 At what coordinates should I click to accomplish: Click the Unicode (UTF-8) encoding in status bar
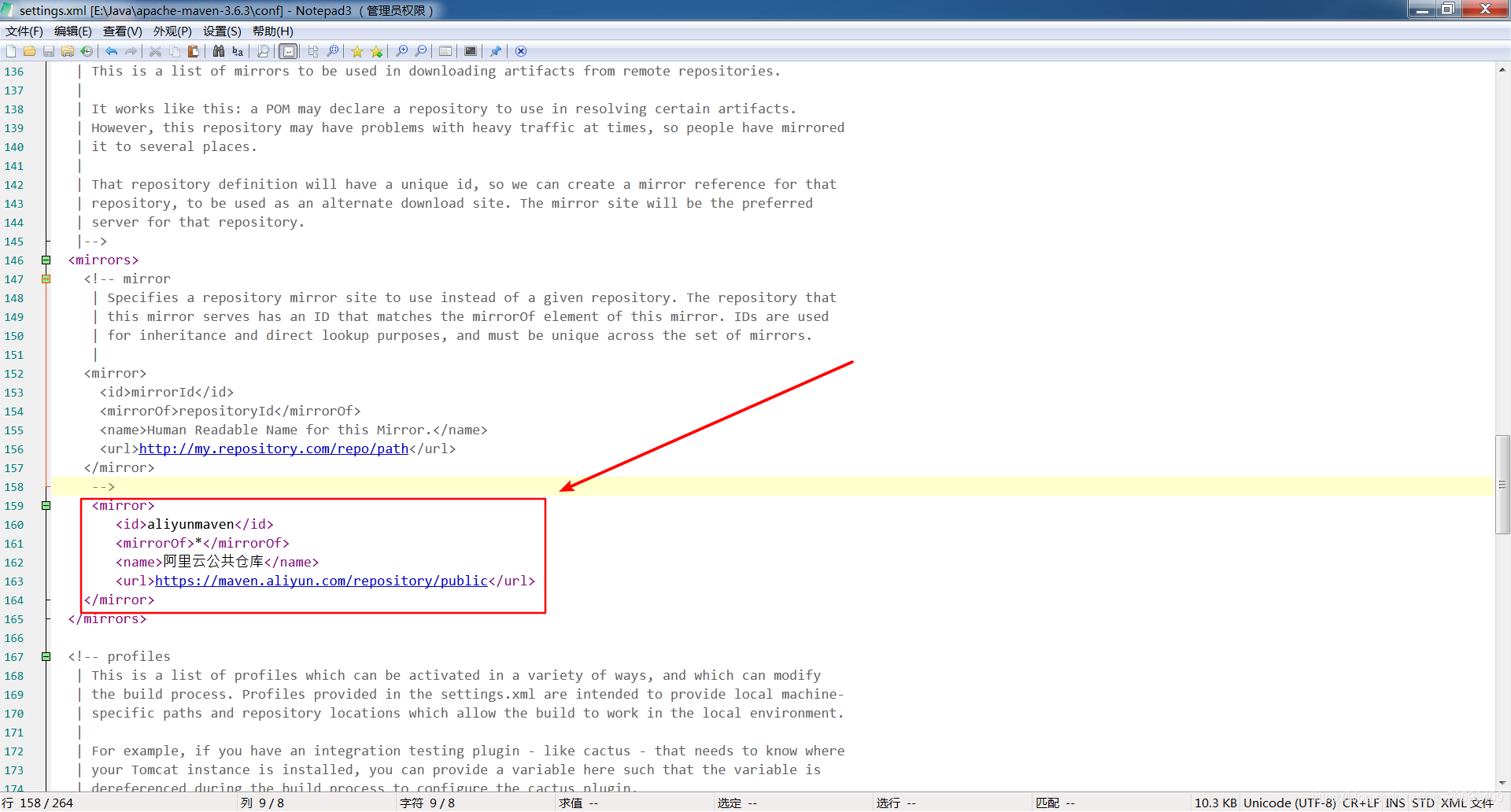click(x=1289, y=803)
